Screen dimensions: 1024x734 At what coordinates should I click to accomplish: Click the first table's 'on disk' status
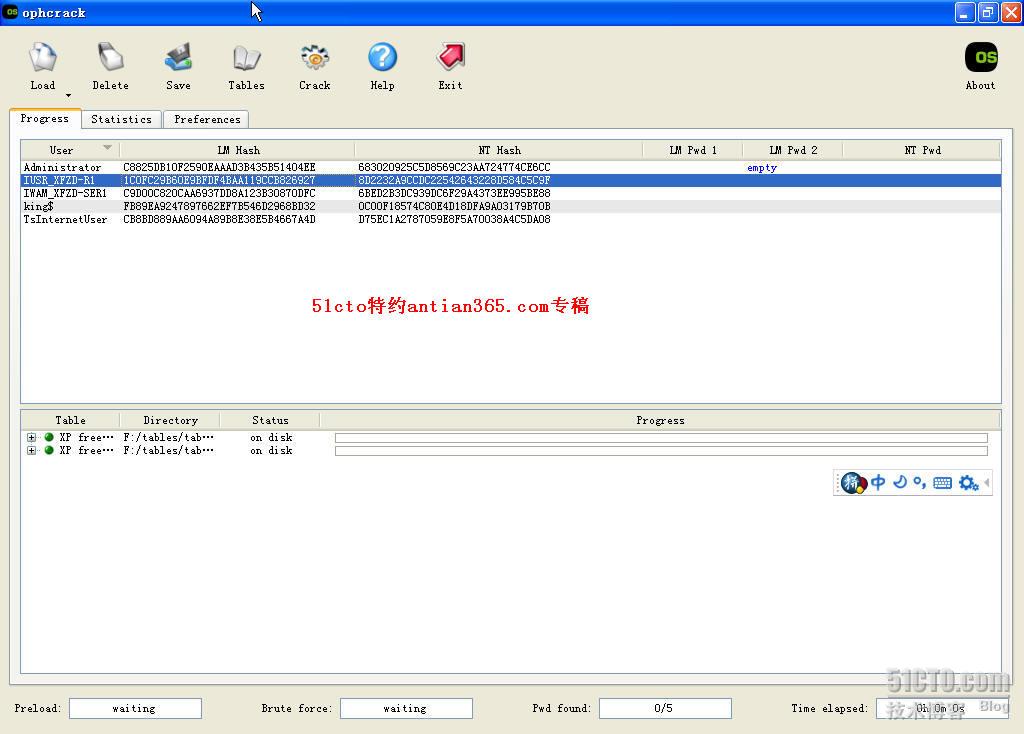pos(271,438)
